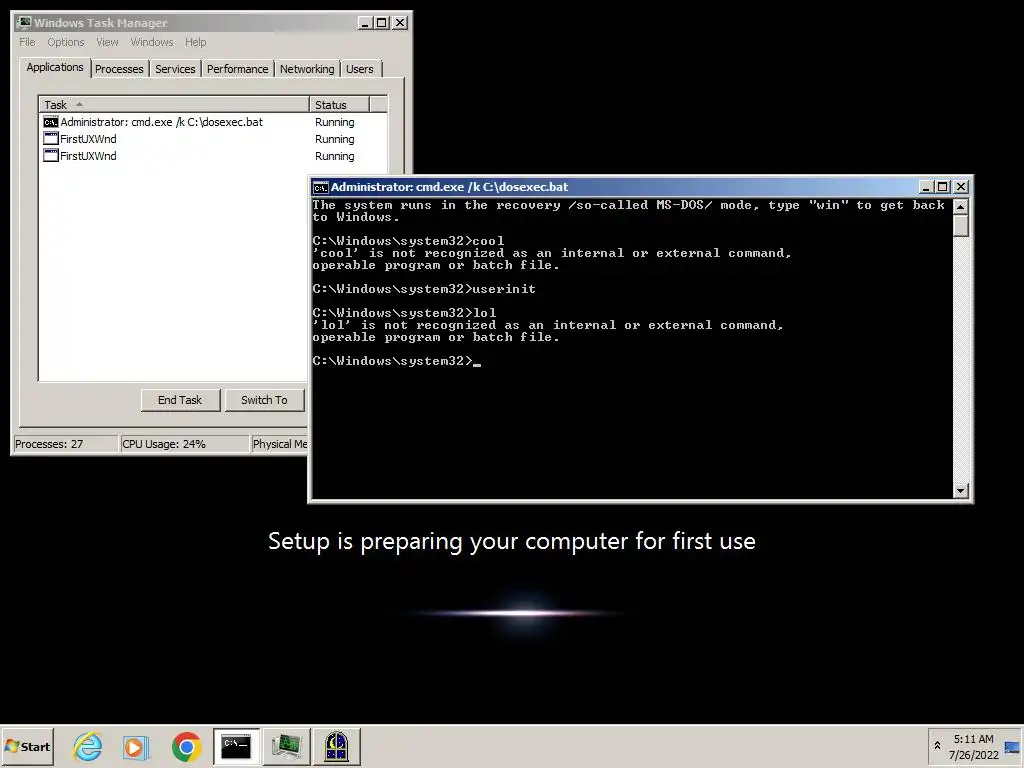This screenshot has height=768, width=1024.
Task: Maximize the Task Manager window
Action: point(382,23)
